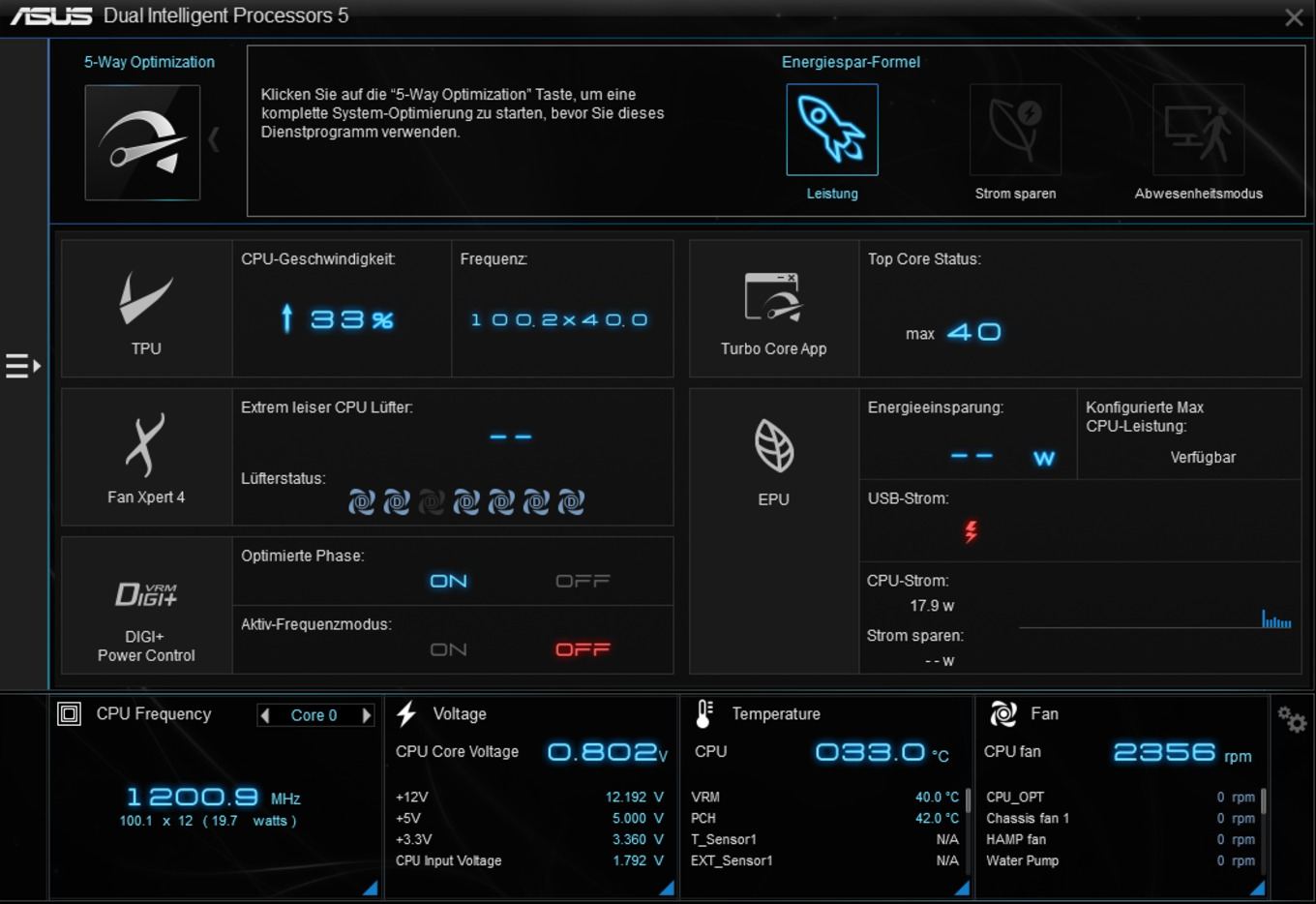Expand the Fan panel corner arrow
1316x904 pixels.
point(1257,888)
